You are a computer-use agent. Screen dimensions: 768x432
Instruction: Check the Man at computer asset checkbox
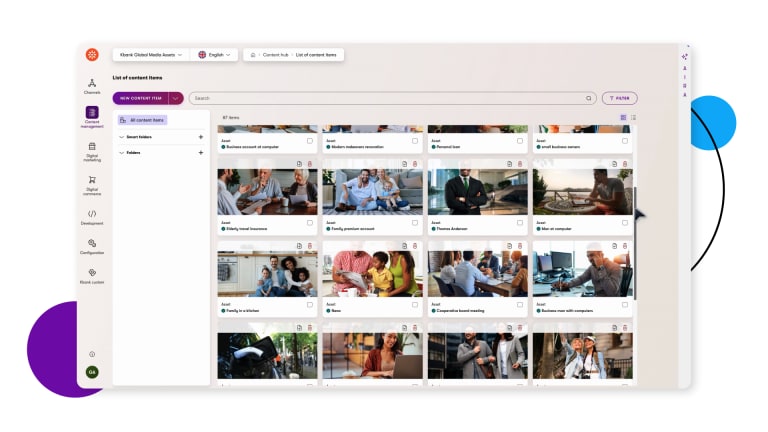625,222
